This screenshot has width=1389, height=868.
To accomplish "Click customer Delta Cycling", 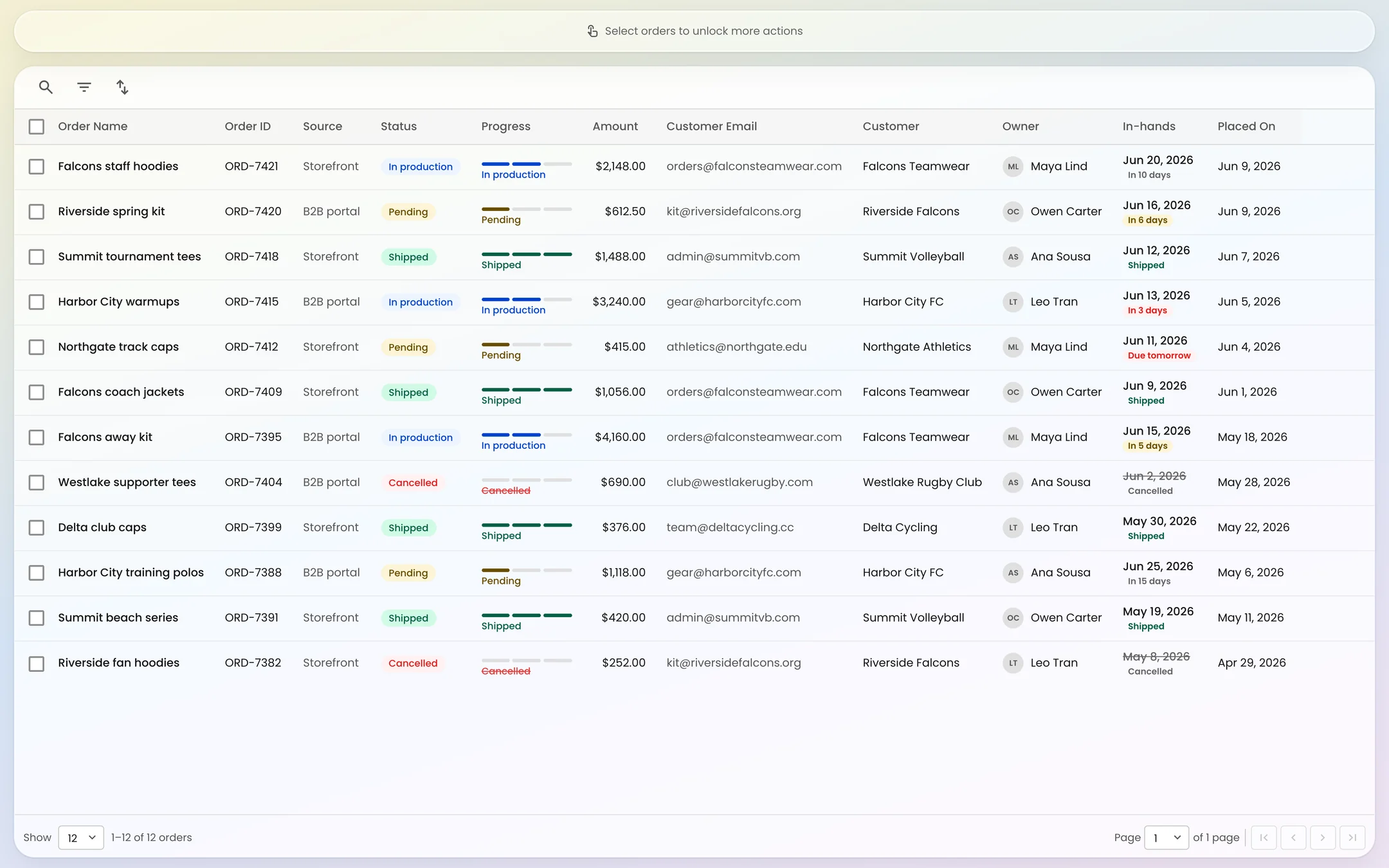I will click(900, 527).
